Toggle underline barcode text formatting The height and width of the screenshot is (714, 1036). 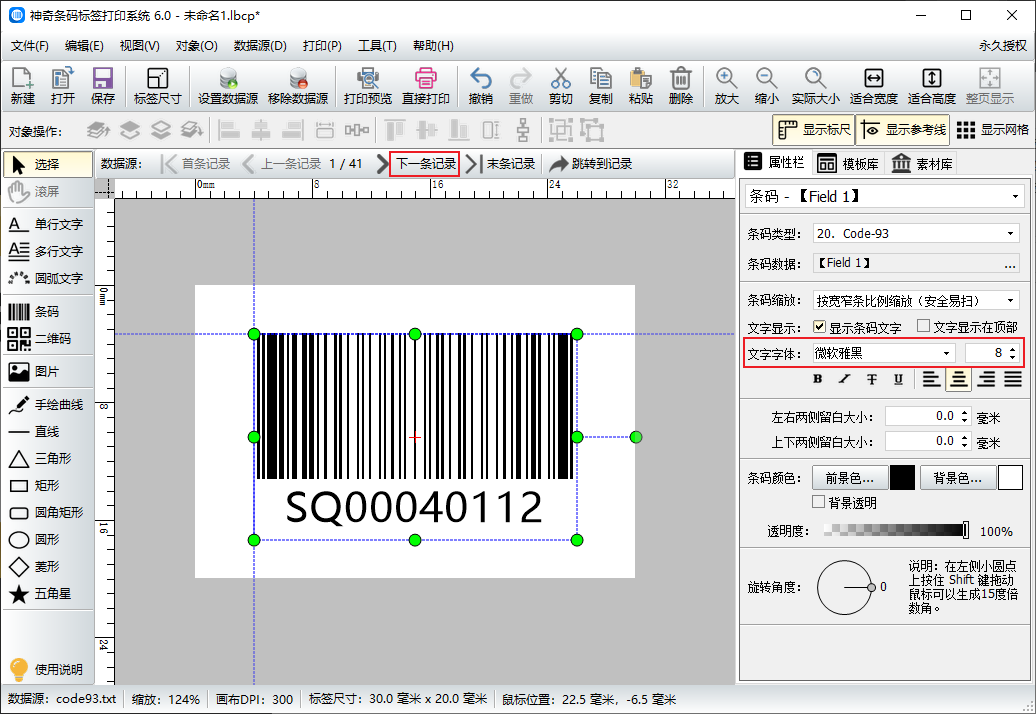[898, 379]
